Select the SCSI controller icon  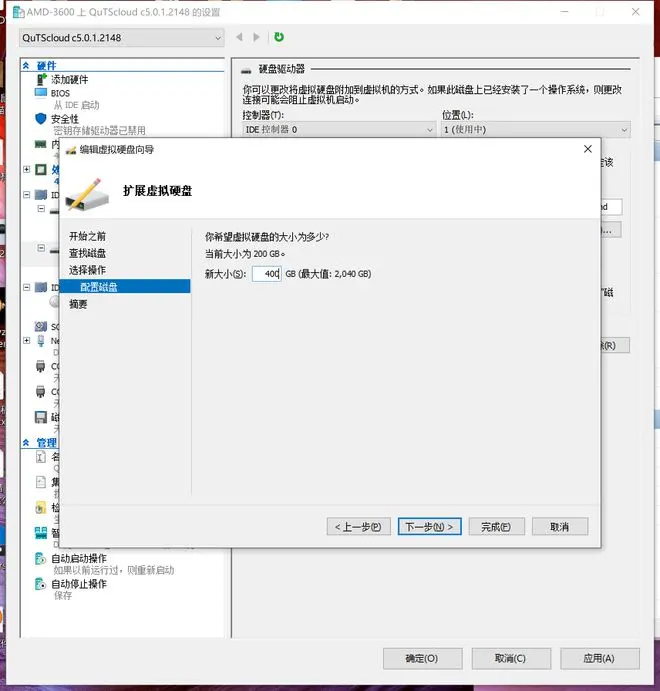click(x=41, y=327)
